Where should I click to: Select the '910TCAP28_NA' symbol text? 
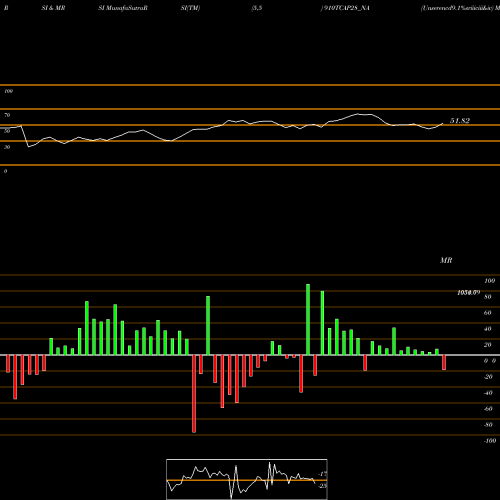[346, 8]
